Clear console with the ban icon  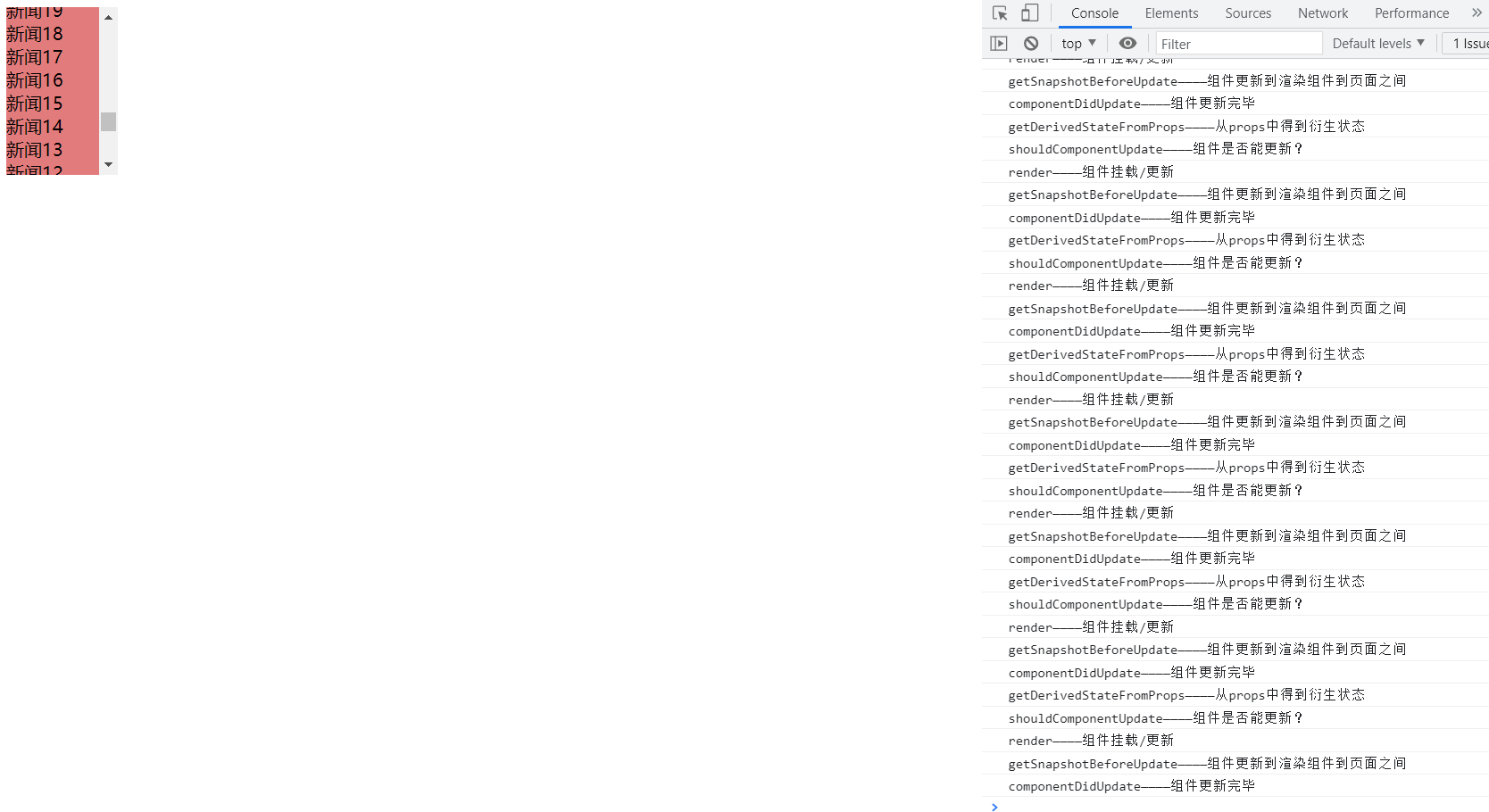tap(1031, 44)
